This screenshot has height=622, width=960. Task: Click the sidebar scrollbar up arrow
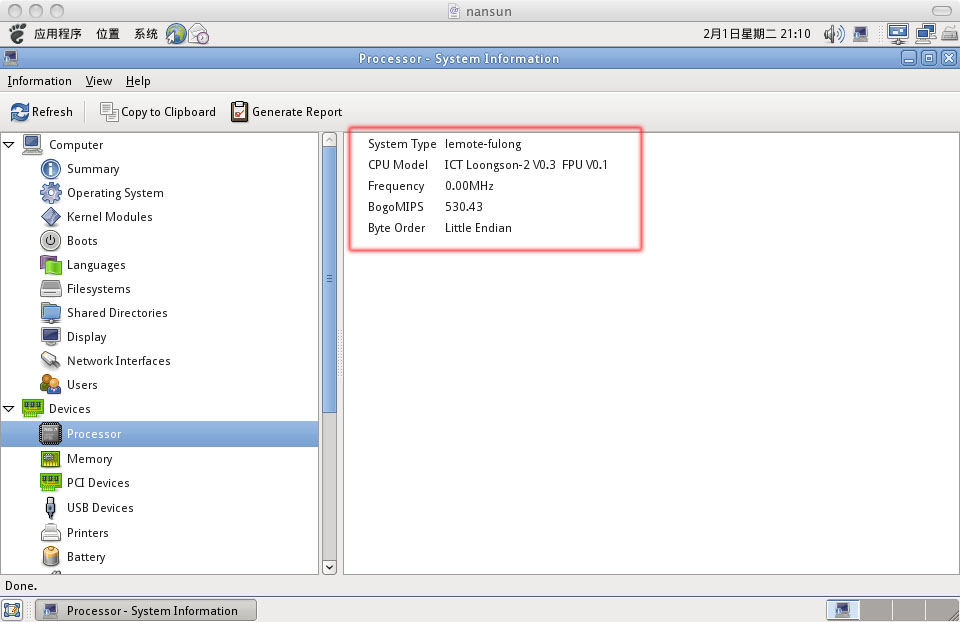pyautogui.click(x=329, y=140)
